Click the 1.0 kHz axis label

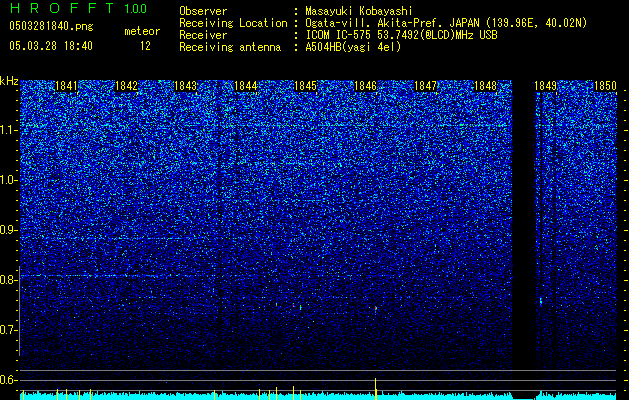tap(8, 181)
